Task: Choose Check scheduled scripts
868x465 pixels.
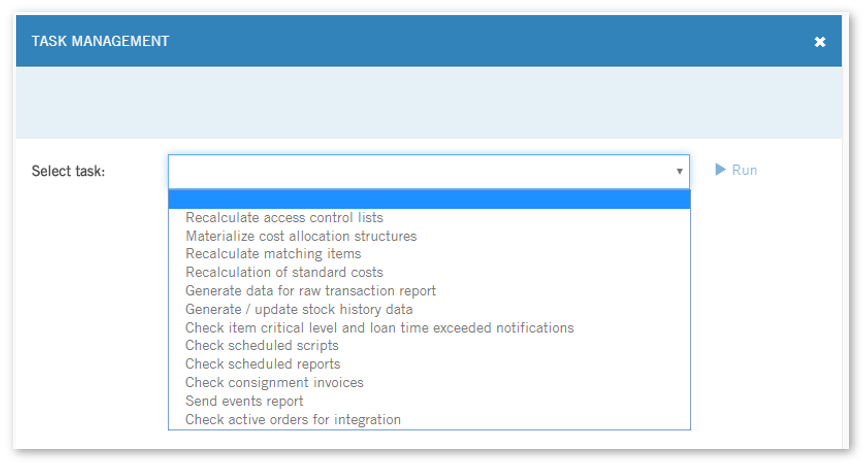Action: click(x=430, y=346)
